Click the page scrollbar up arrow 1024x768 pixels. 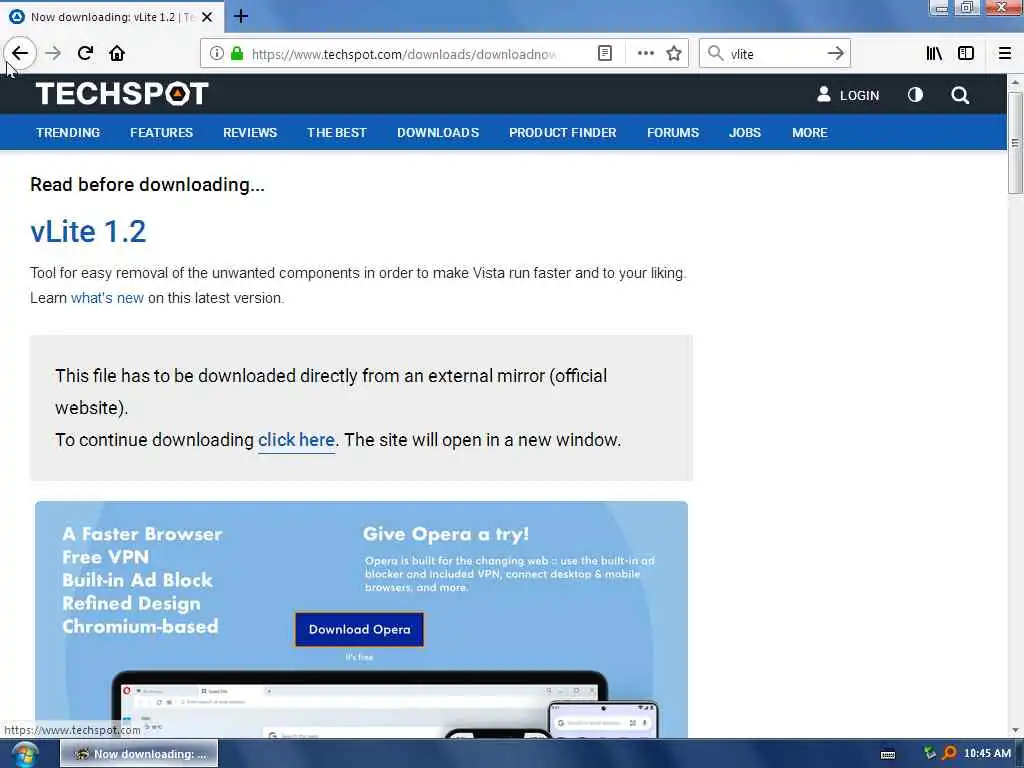pyautogui.click(x=1015, y=83)
